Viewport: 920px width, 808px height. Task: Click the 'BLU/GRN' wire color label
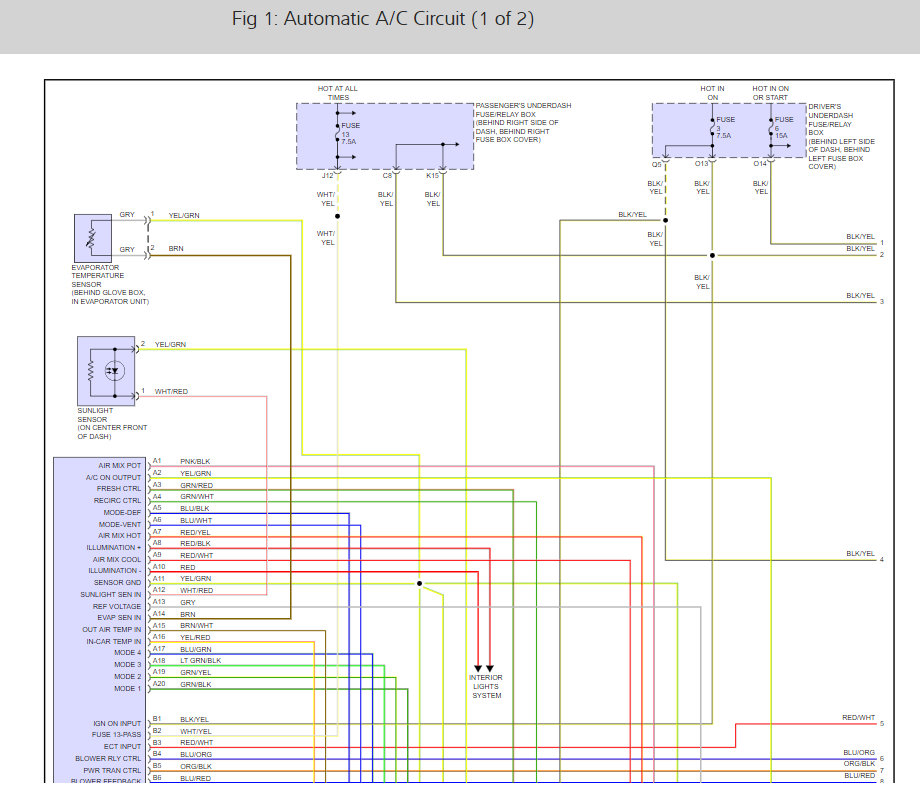(196, 650)
